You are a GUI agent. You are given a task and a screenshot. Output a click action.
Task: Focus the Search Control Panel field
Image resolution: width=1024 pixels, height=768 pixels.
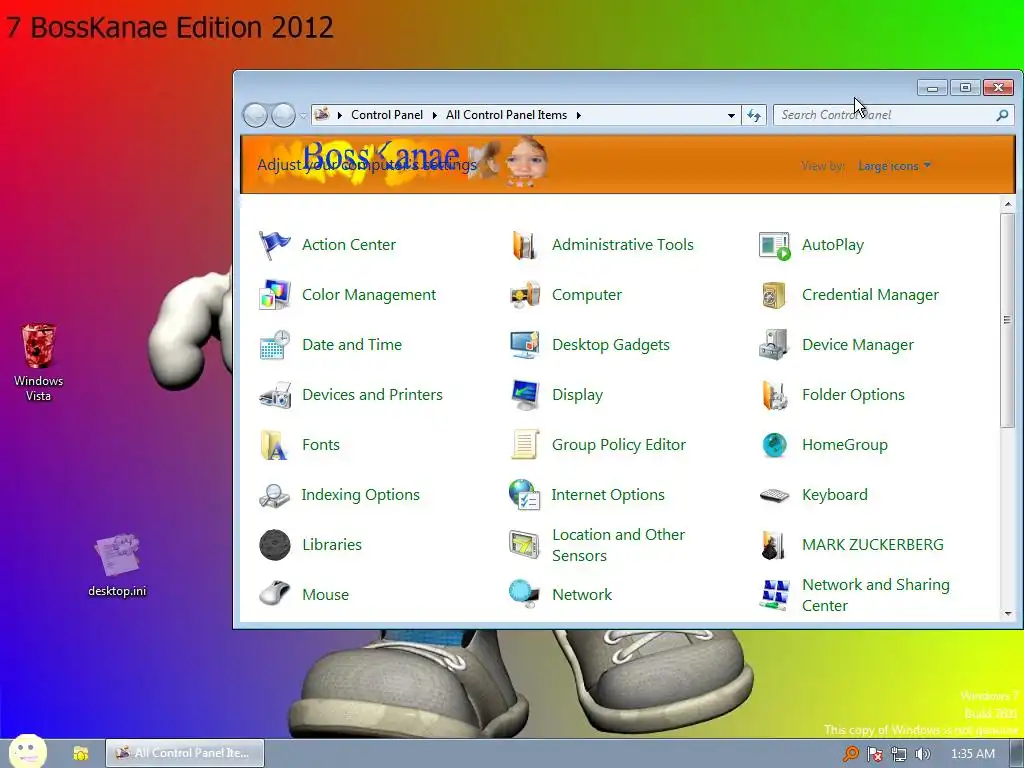(893, 115)
